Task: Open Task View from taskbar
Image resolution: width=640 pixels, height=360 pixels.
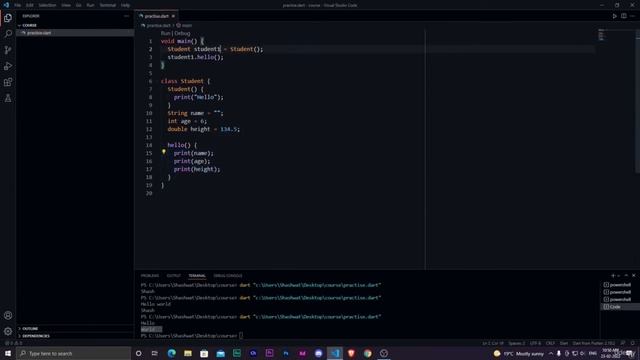Action: tap(154, 353)
